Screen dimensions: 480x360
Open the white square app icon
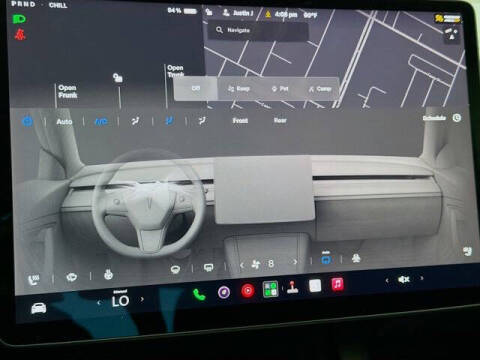point(315,286)
